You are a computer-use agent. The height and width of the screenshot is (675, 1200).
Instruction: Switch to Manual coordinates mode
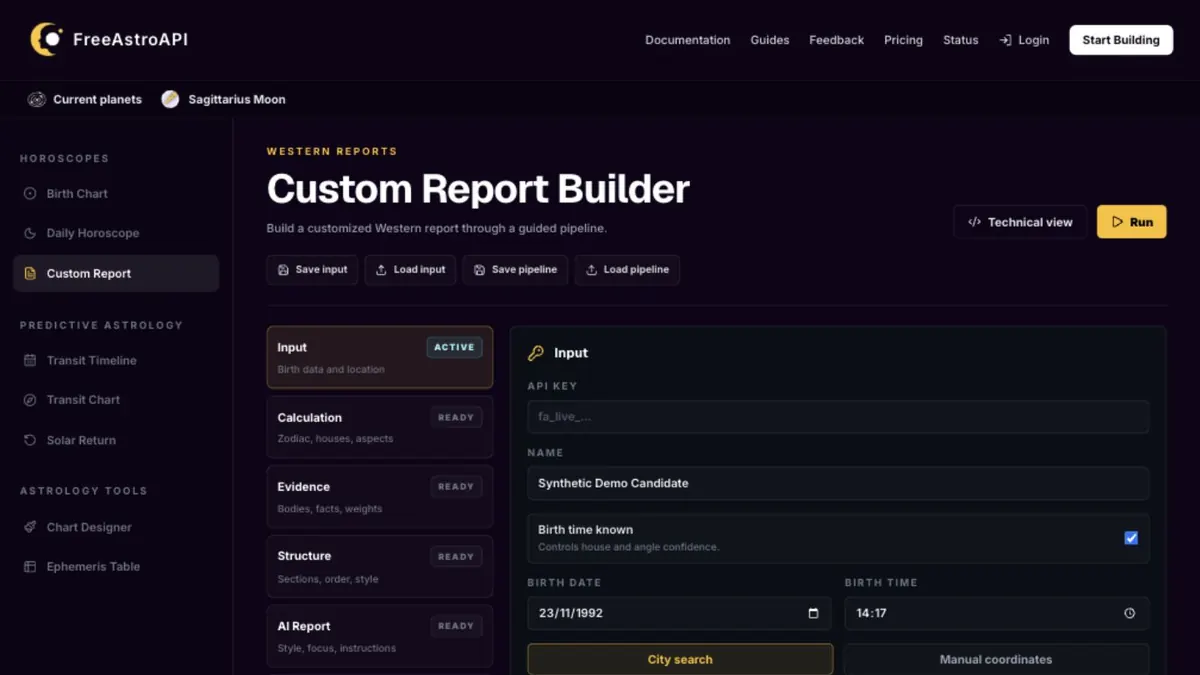click(996, 660)
